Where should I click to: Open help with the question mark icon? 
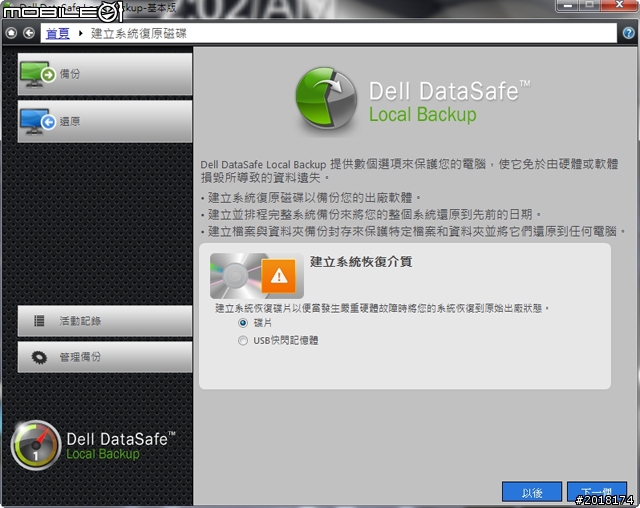[629, 33]
